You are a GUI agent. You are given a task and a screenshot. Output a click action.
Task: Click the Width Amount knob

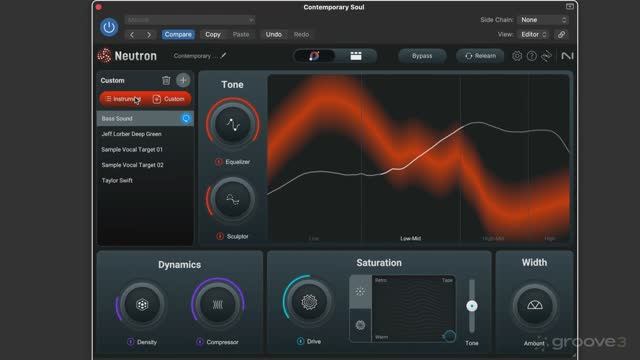(534, 306)
